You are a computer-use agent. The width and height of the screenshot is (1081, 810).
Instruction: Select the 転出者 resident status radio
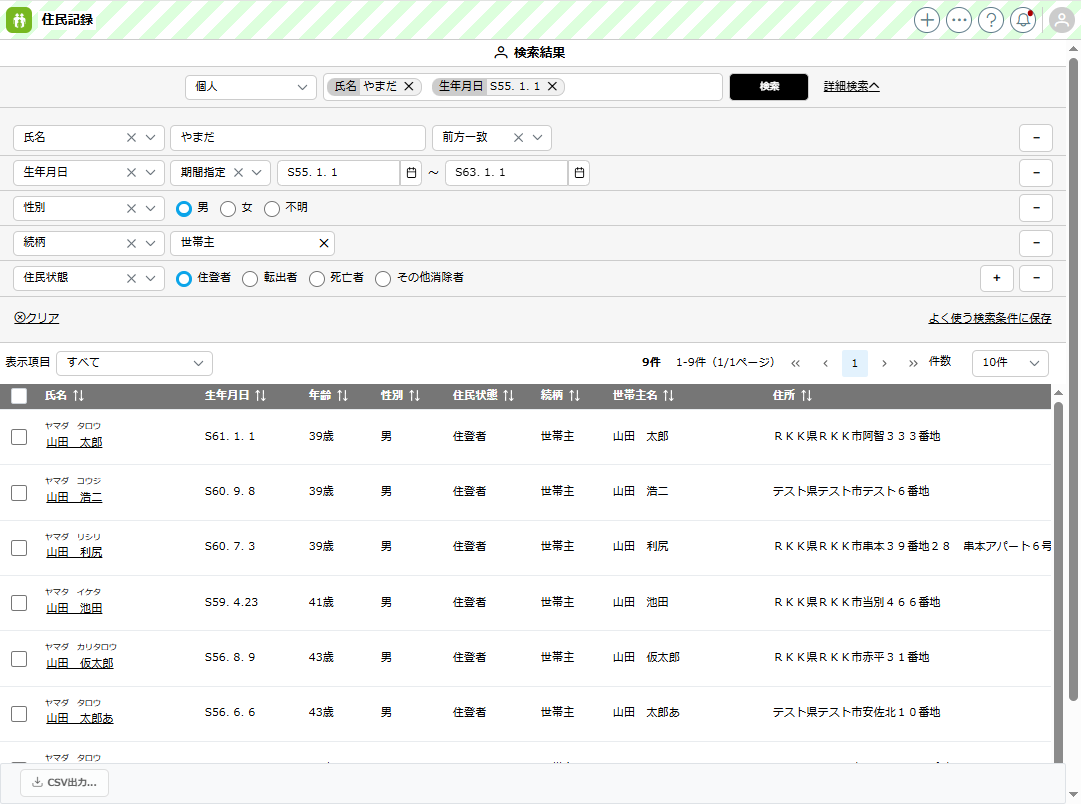pyautogui.click(x=250, y=279)
